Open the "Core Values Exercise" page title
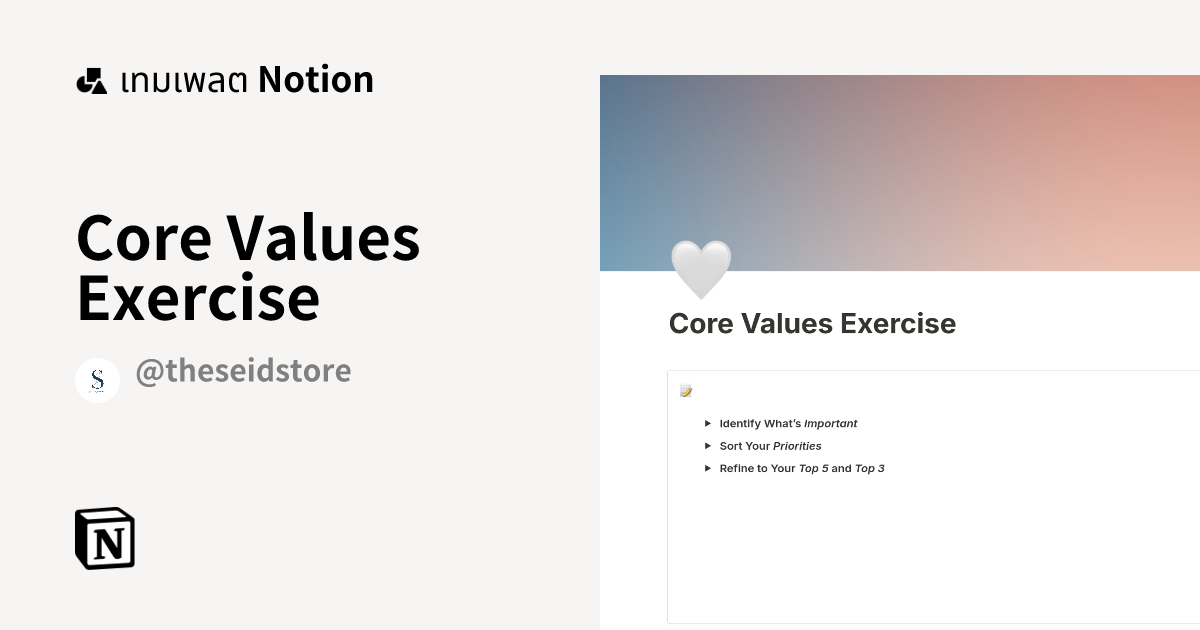This screenshot has width=1200, height=630. click(x=811, y=323)
